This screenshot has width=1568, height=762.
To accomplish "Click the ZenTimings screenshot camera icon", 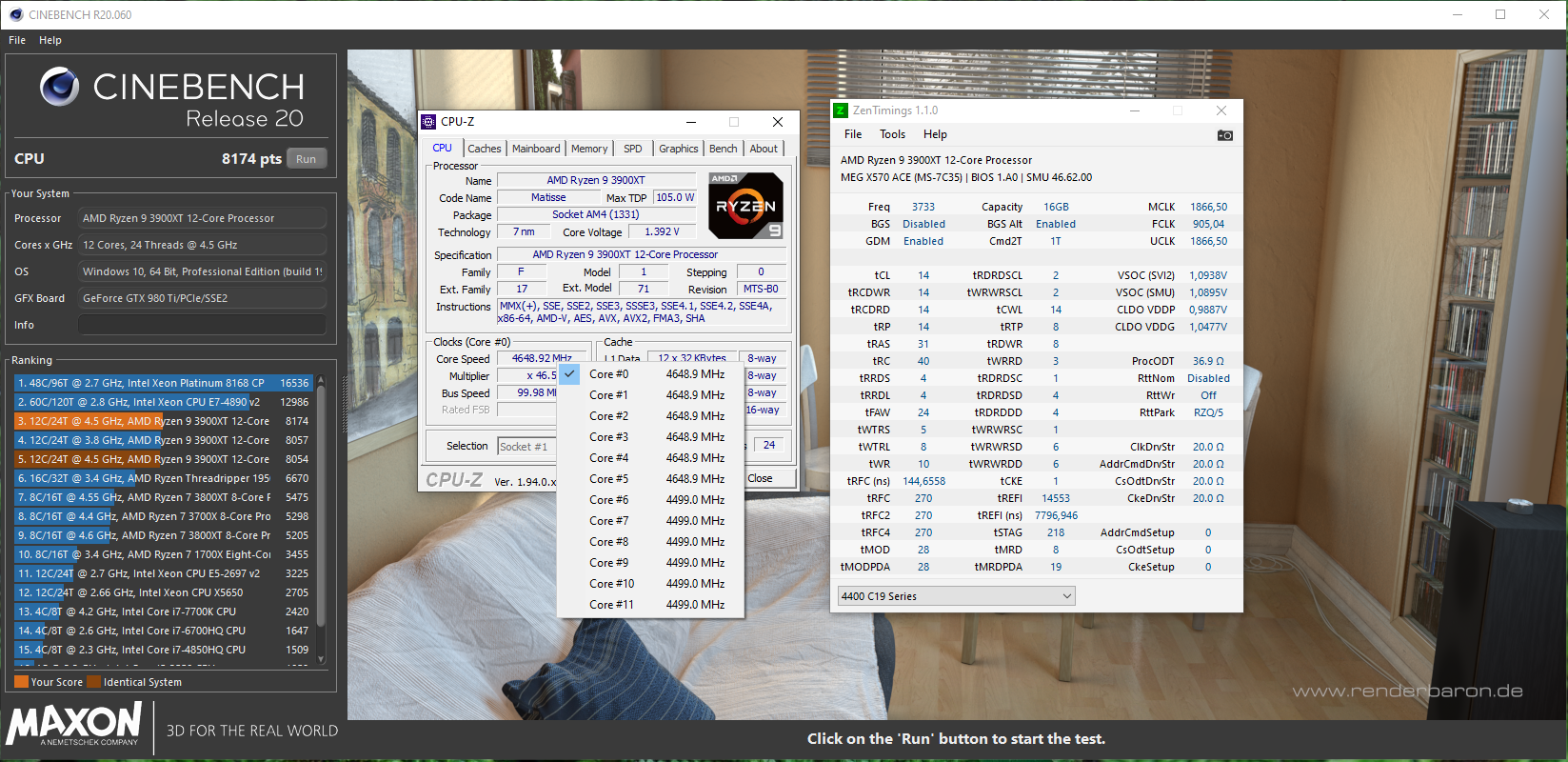I will tap(1224, 135).
